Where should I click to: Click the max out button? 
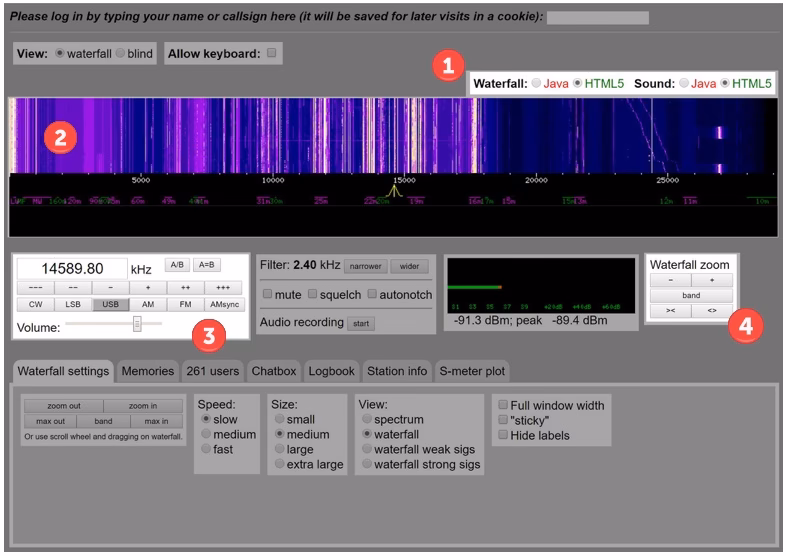pyautogui.click(x=51, y=421)
